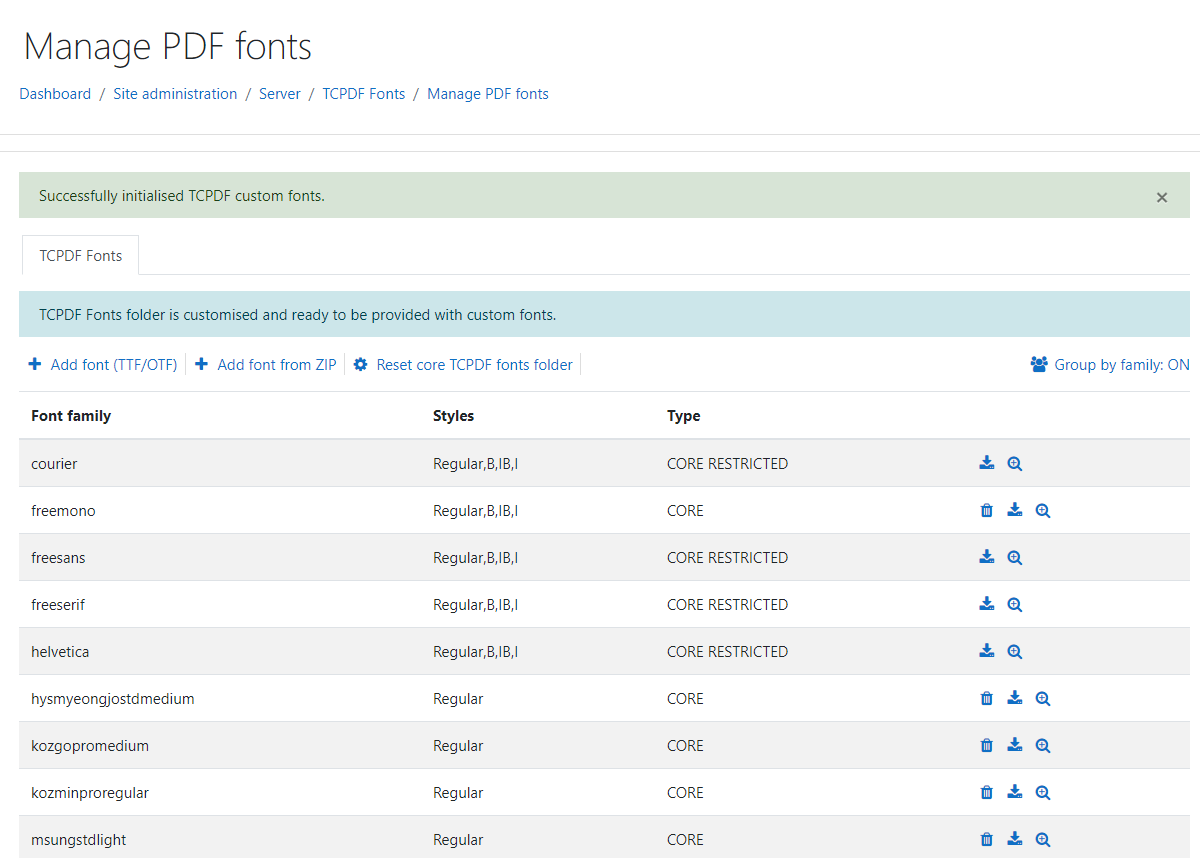Image resolution: width=1200 pixels, height=858 pixels.
Task: Go to Dashboard breadcrumb
Action: click(55, 94)
